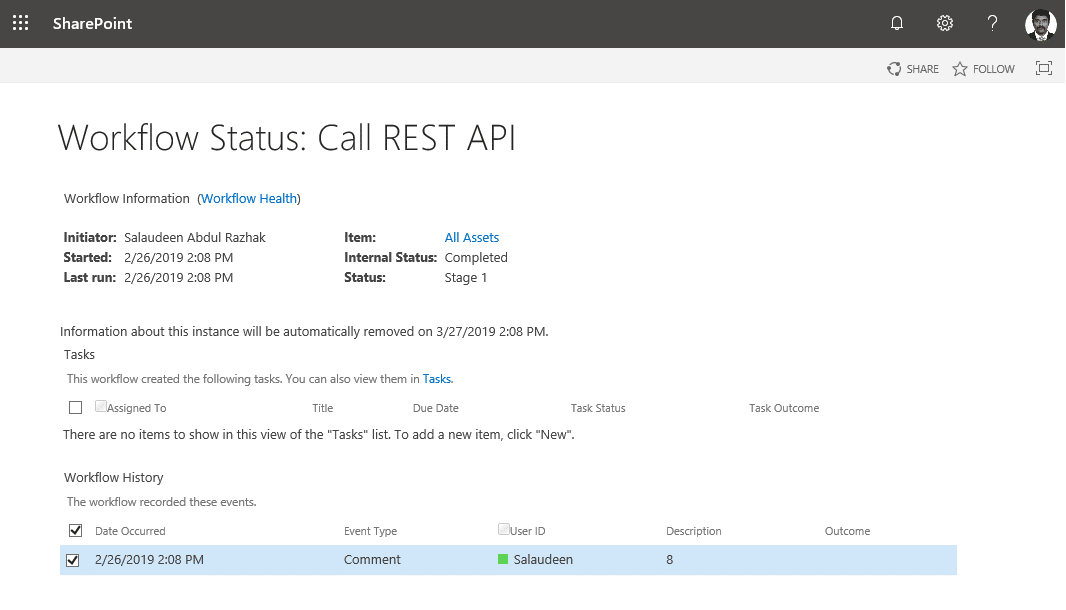Deselect the 2/26/2019 history row checkbox
1066x610 pixels.
73,560
